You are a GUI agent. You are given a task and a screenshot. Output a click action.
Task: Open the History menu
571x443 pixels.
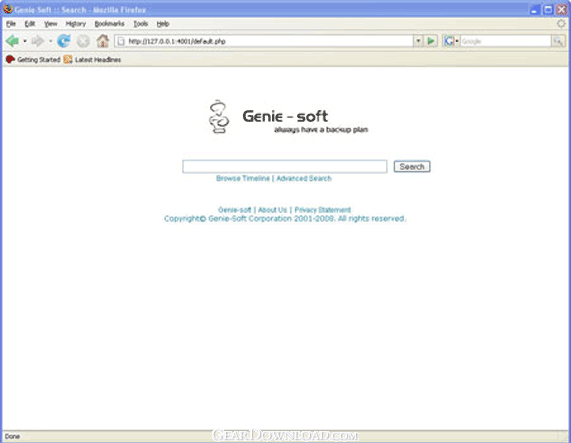click(x=75, y=24)
